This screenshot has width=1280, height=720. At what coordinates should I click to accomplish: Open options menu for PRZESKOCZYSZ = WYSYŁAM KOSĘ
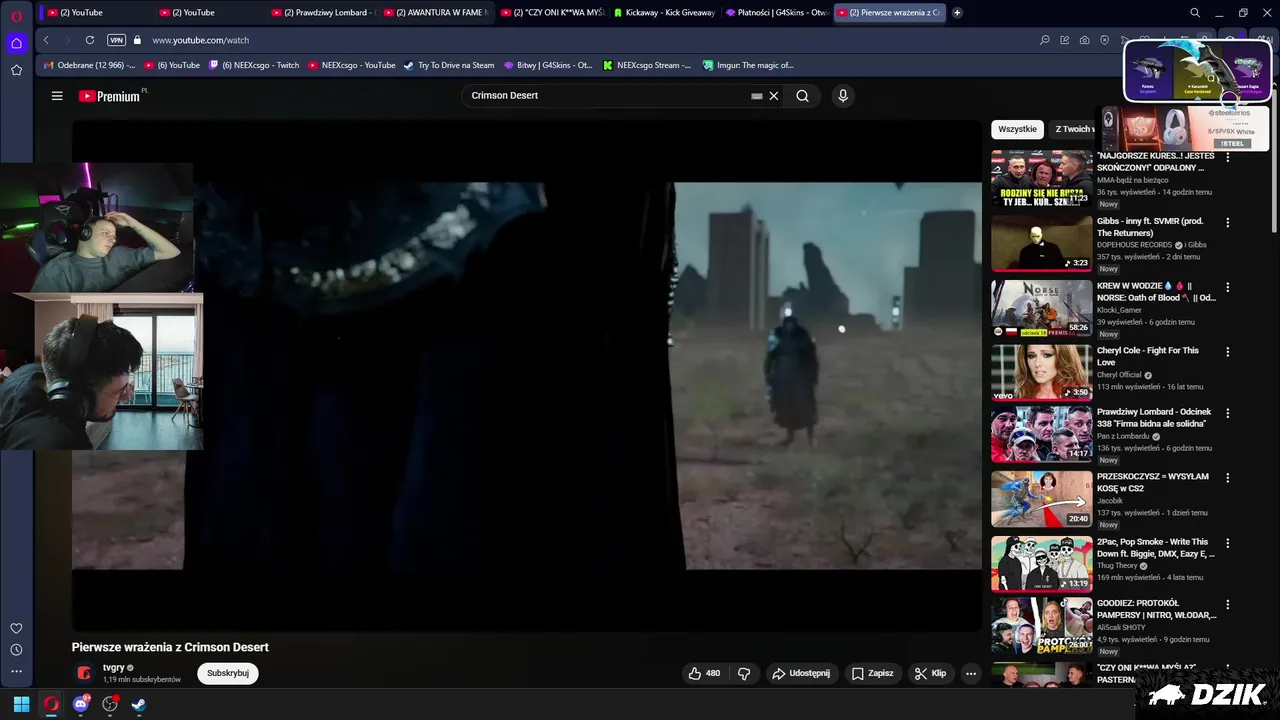[1228, 478]
